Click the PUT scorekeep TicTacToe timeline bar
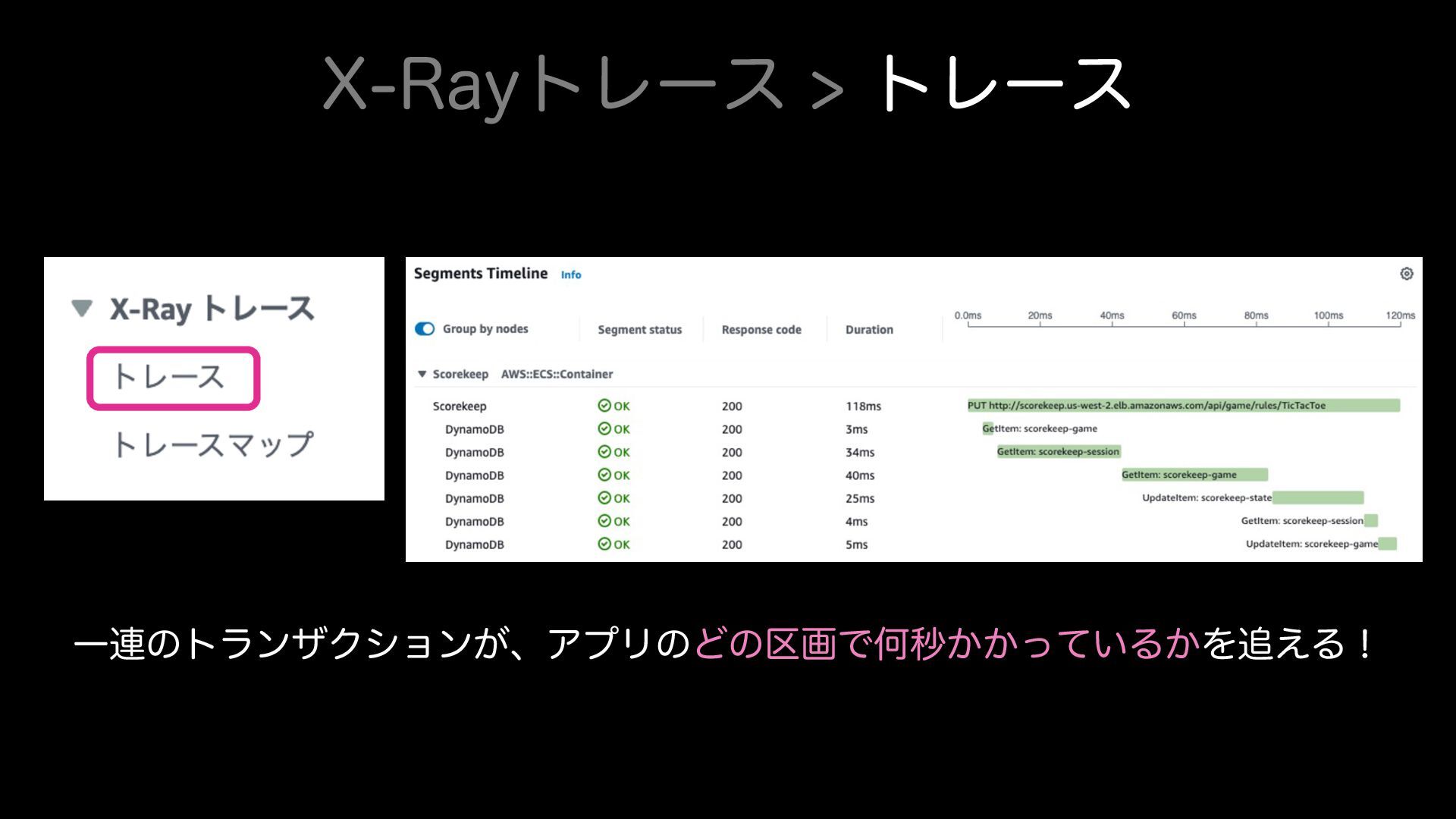This screenshot has height=819, width=1456. pyautogui.click(x=1183, y=406)
